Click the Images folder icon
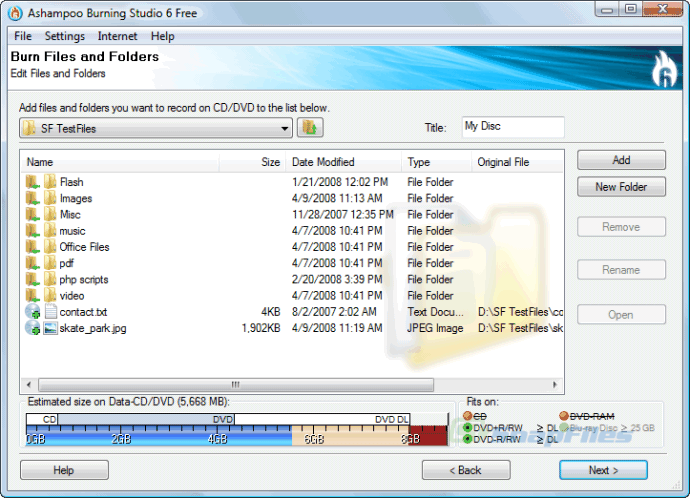The width and height of the screenshot is (690, 498). (50, 198)
